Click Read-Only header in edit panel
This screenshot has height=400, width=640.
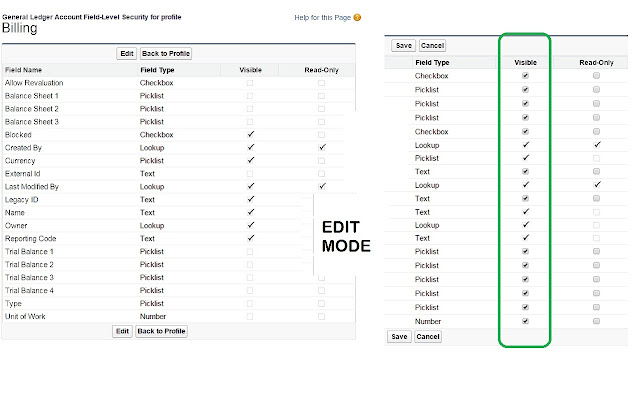click(596, 63)
